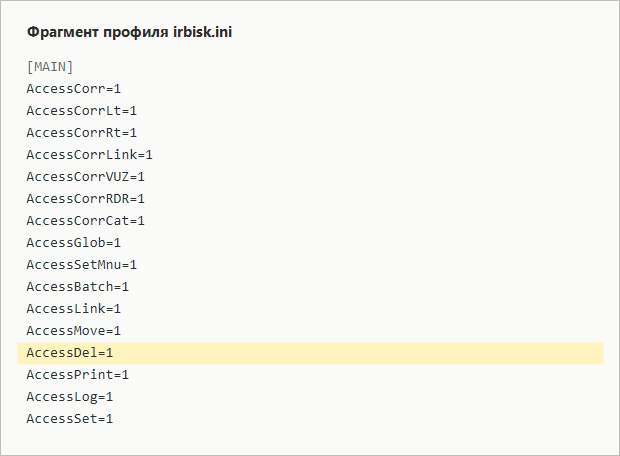Click the empty yellow highlight area right of AccessDel
Viewport: 620px width, 456px height.
[x=358, y=353]
